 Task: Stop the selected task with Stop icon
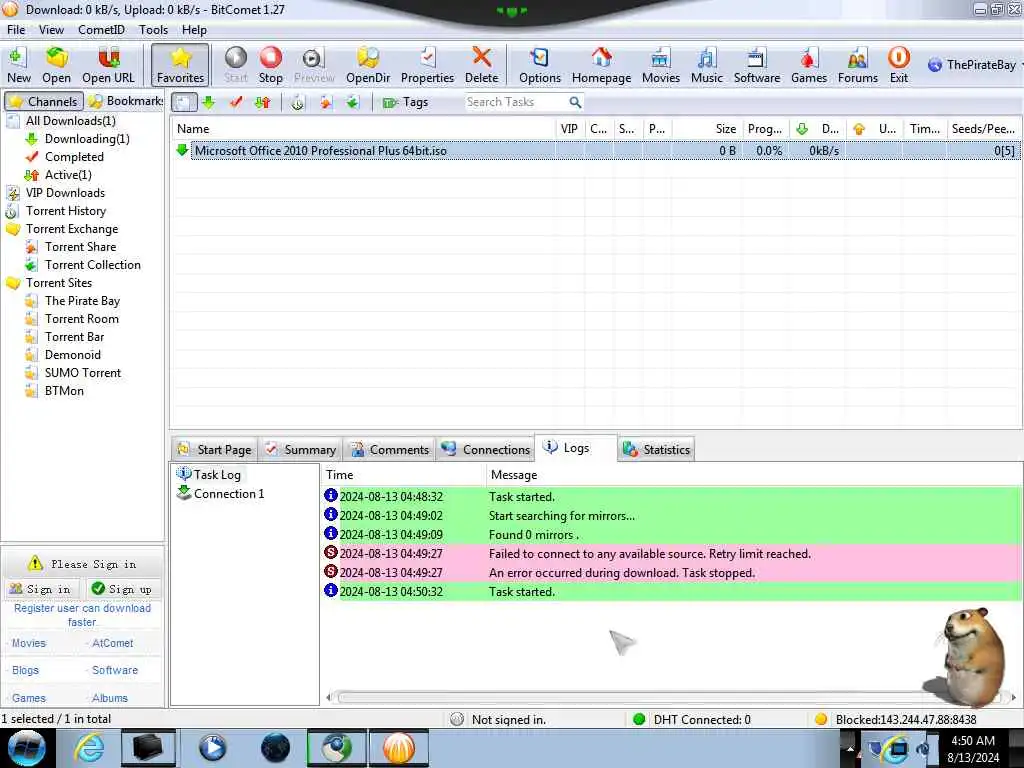pos(270,65)
